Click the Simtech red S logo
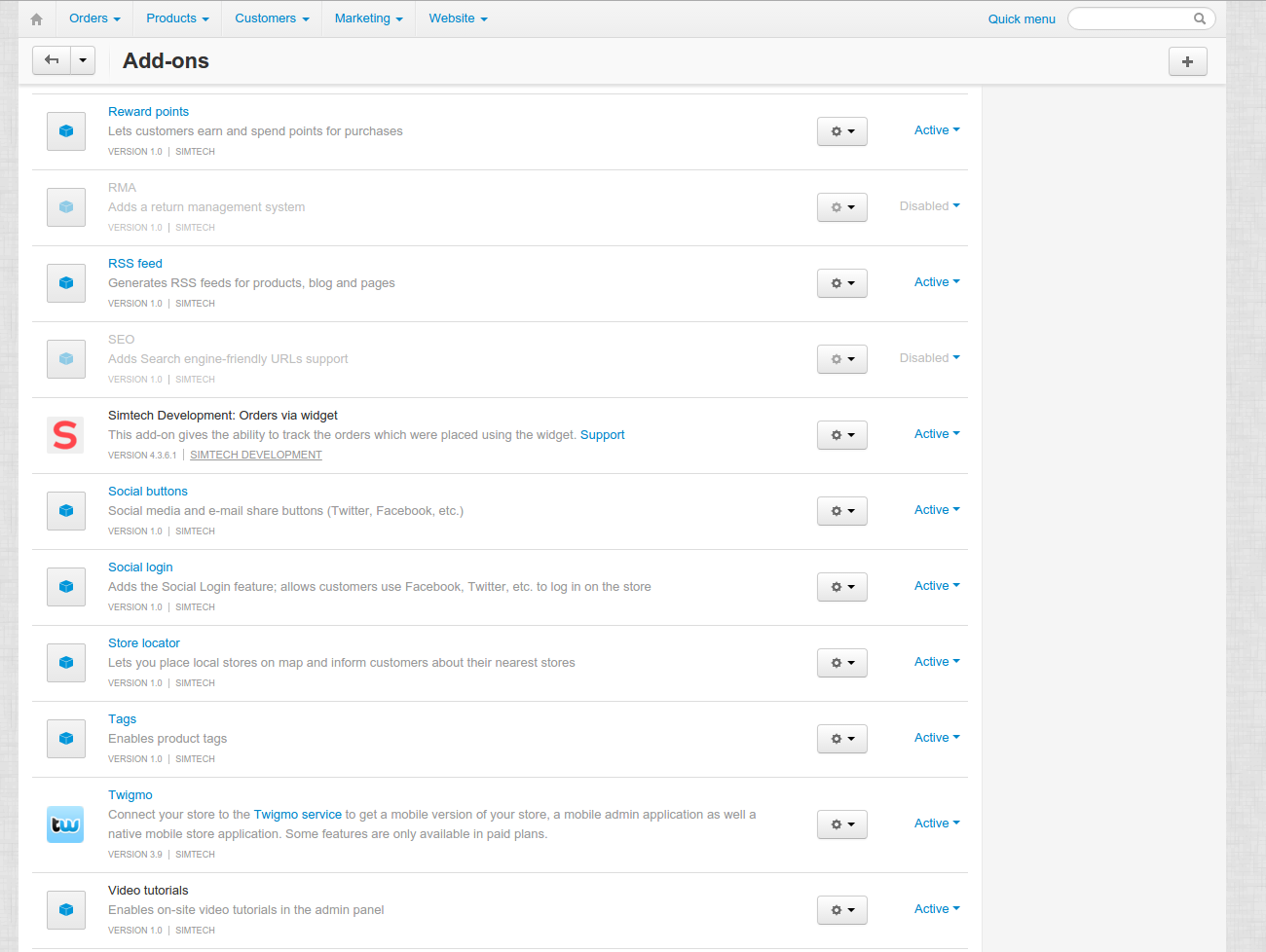The image size is (1266, 952). [x=65, y=435]
